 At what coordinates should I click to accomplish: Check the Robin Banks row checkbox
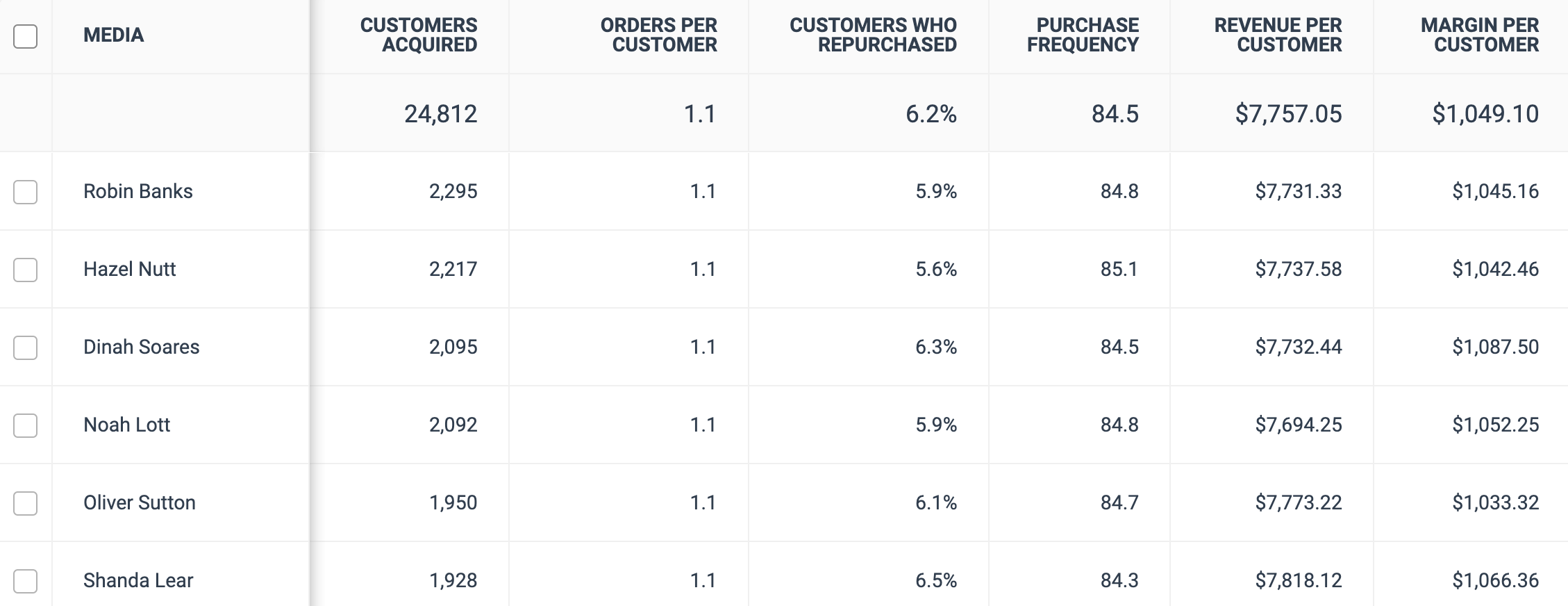tap(26, 192)
